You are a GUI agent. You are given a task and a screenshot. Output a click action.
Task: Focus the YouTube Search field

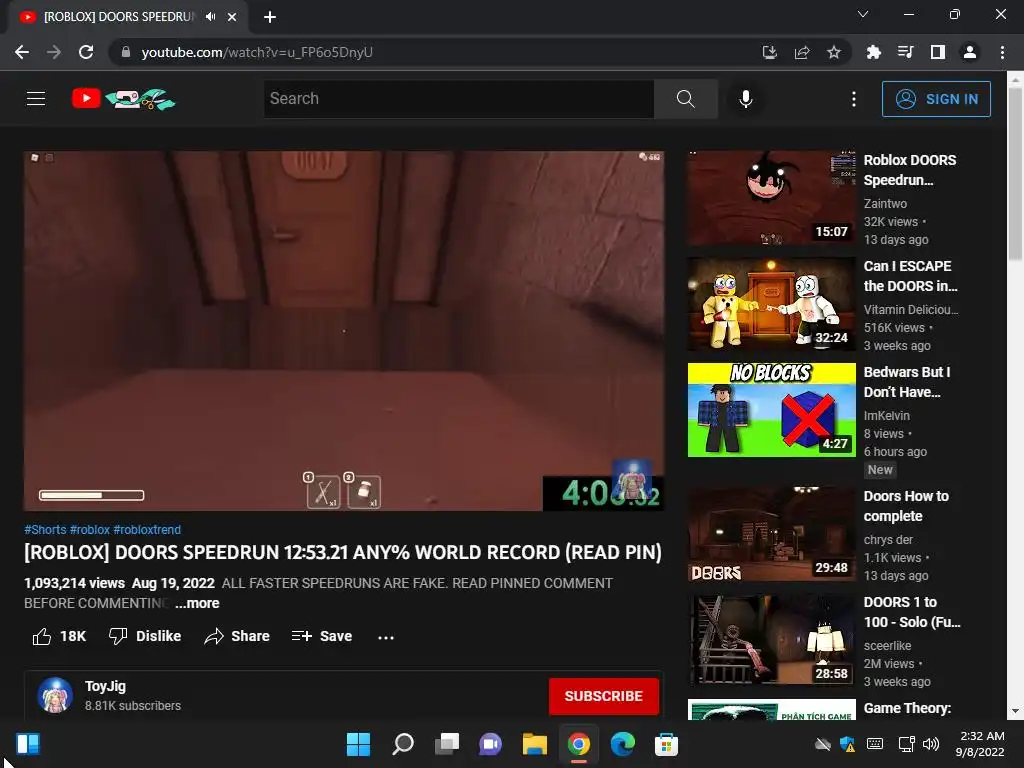(458, 99)
